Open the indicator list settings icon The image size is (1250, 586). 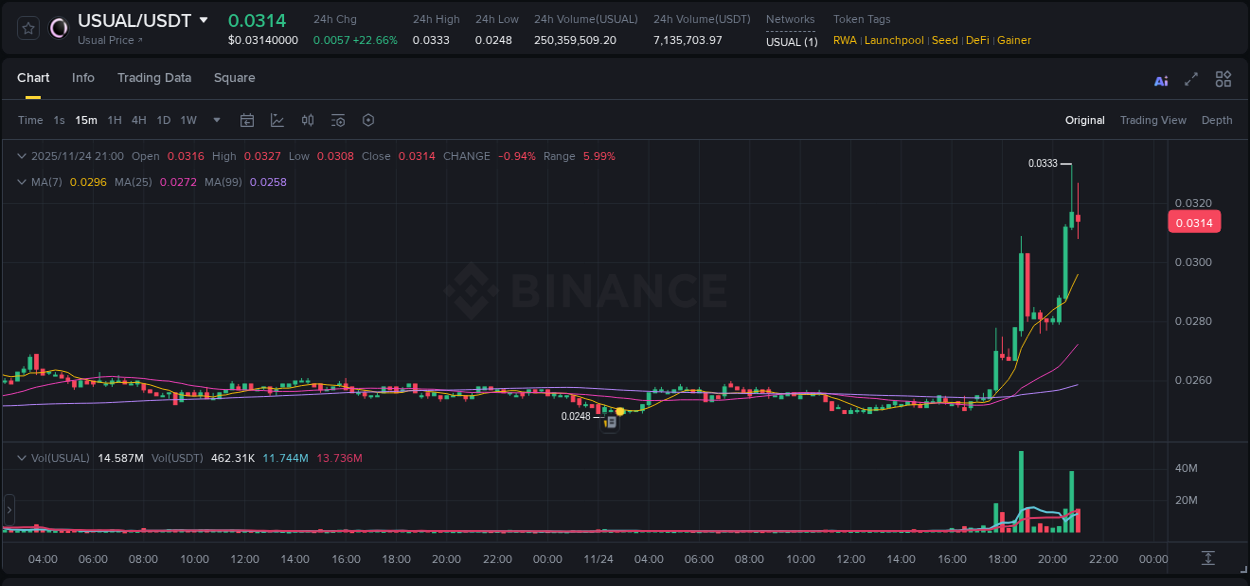(337, 120)
